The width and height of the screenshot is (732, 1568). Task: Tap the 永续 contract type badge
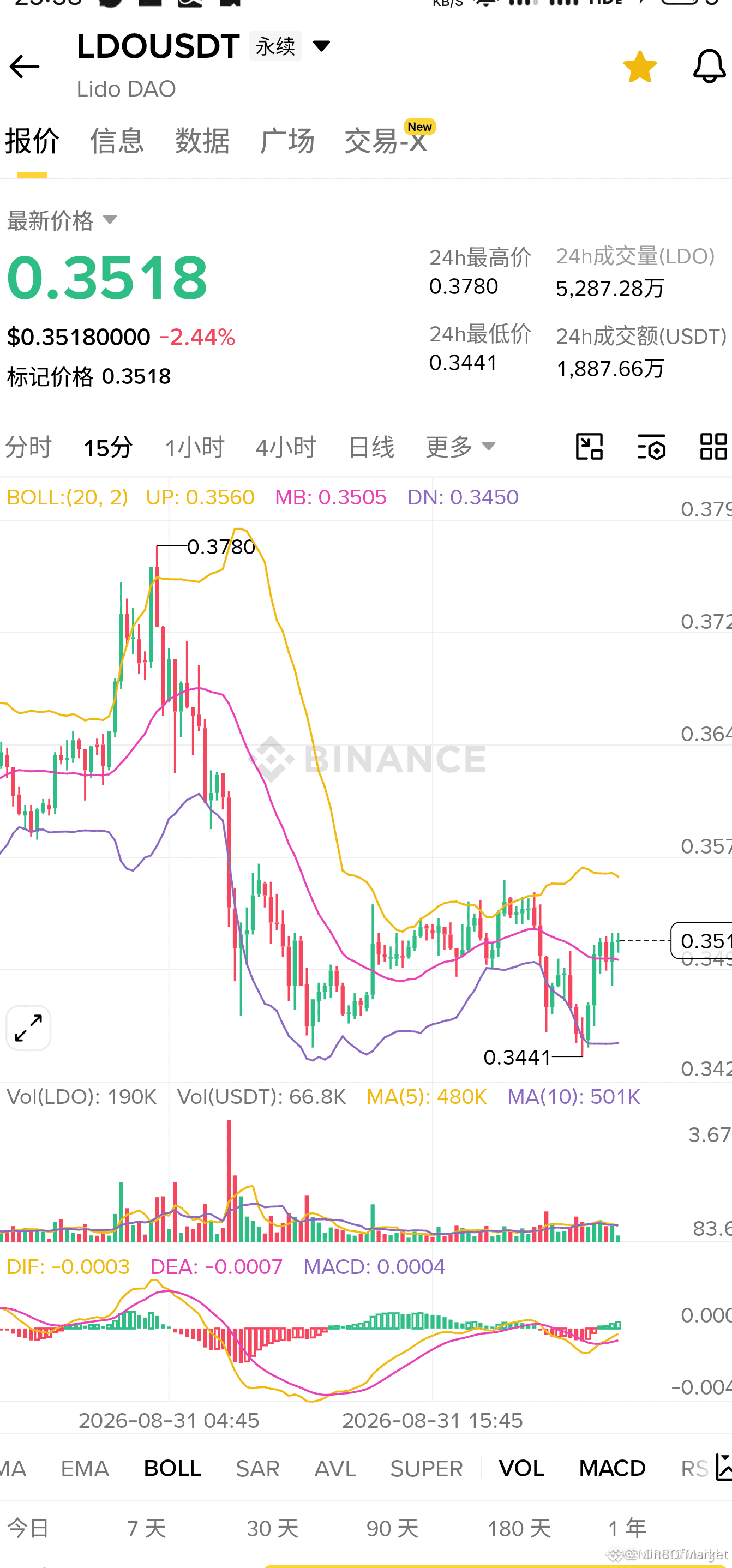275,46
